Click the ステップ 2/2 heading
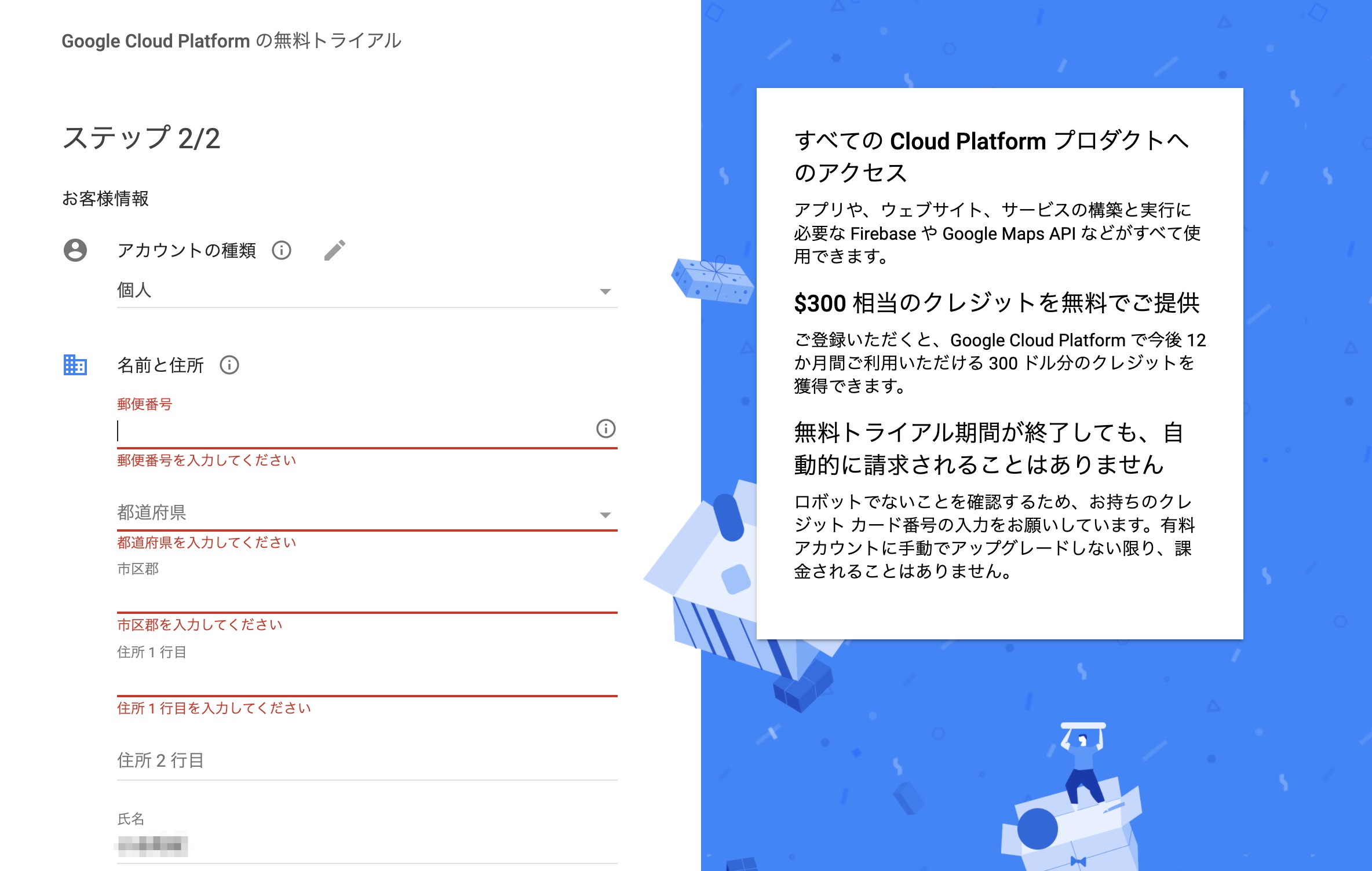 coord(141,138)
